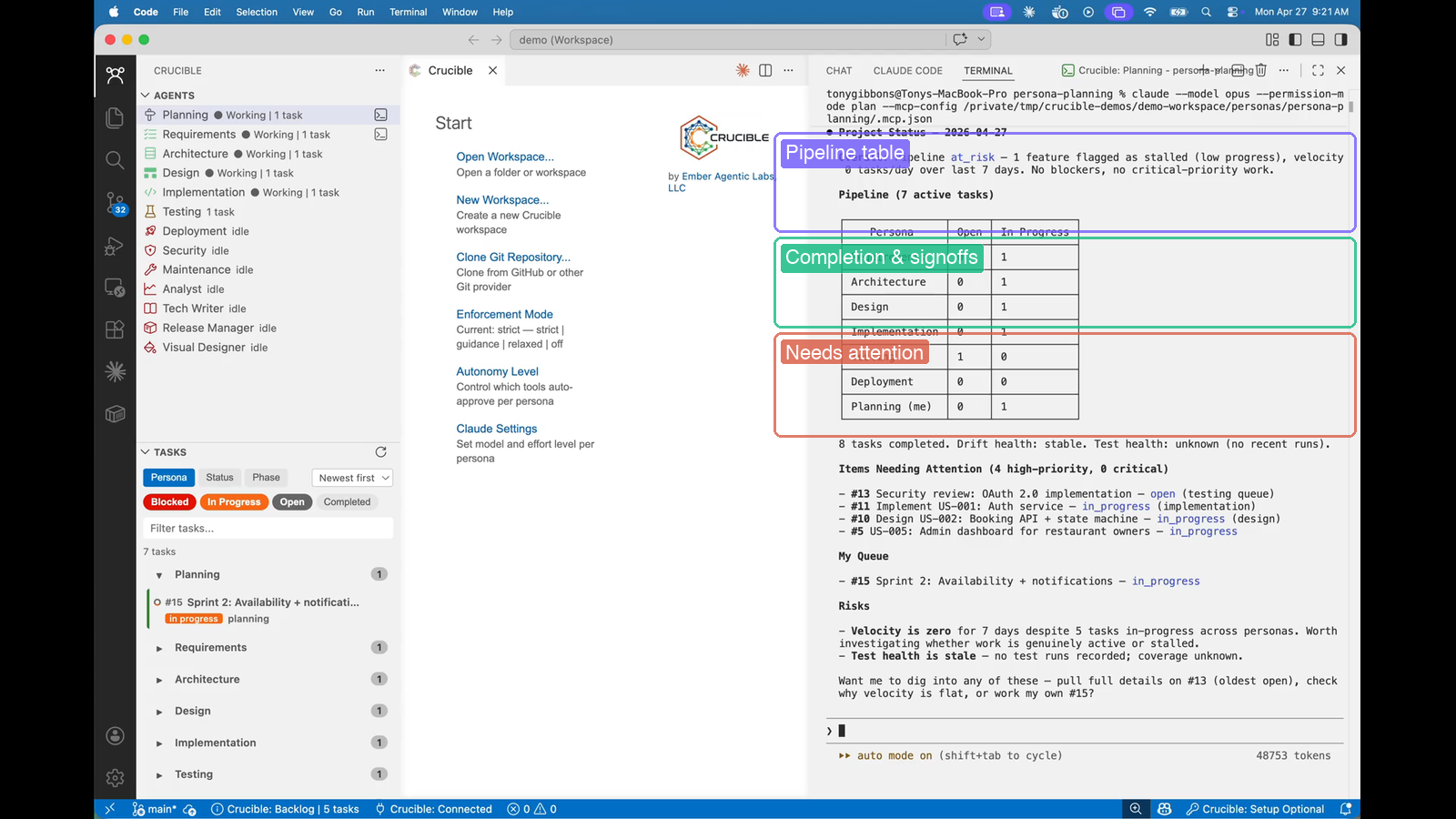Open Claude Settings for the Crucible extension
The height and width of the screenshot is (819, 1456).
click(x=496, y=428)
